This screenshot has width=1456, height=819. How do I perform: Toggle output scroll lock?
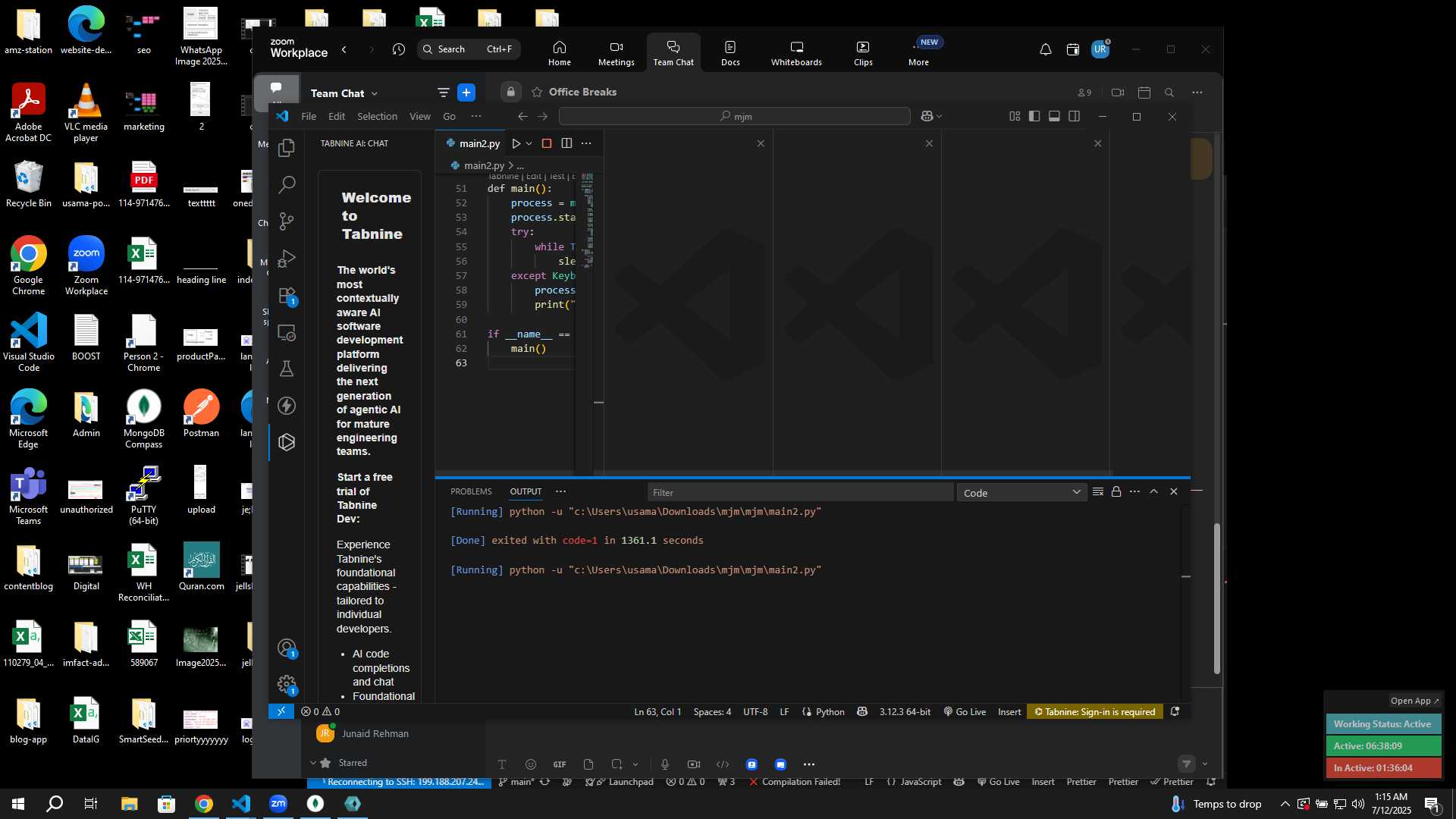coord(1116,491)
